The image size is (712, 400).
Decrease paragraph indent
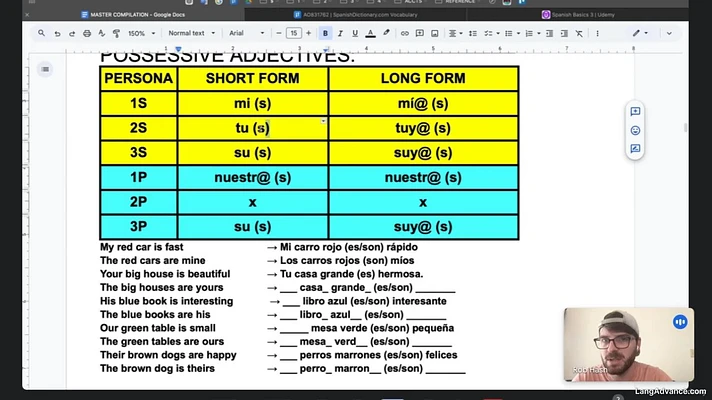click(x=549, y=33)
